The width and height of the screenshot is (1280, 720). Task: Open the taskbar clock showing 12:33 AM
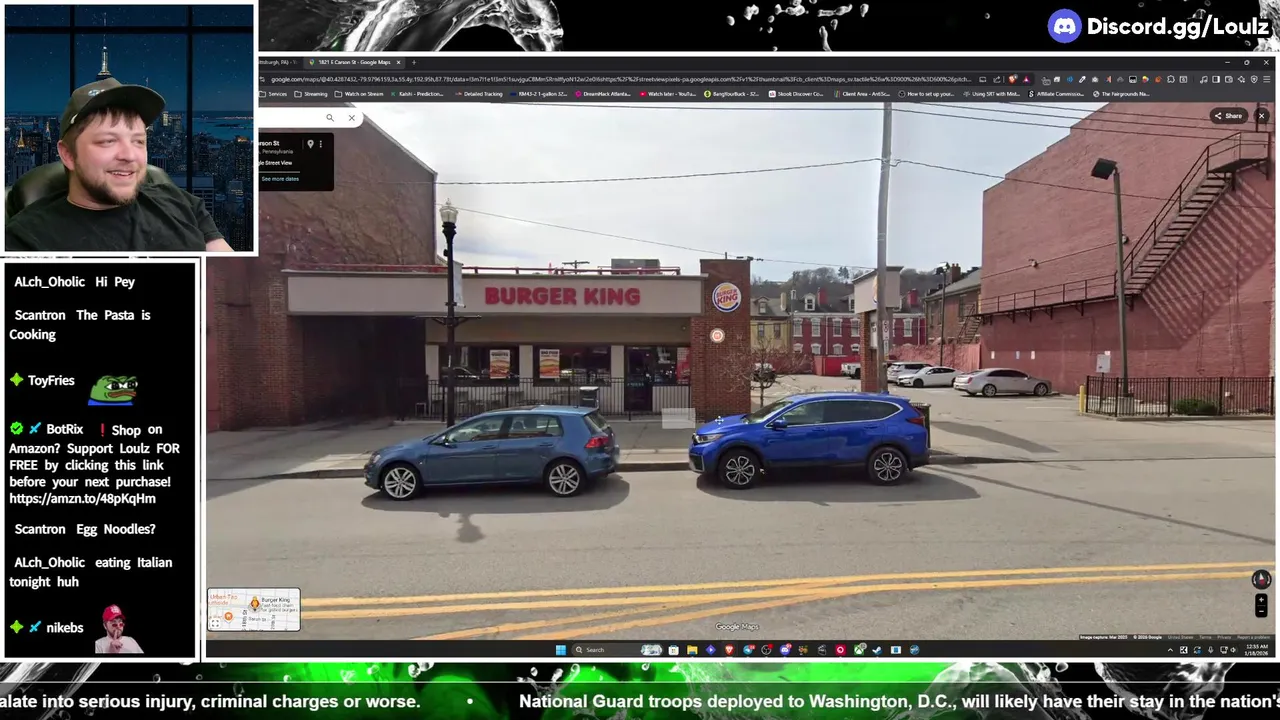1257,650
